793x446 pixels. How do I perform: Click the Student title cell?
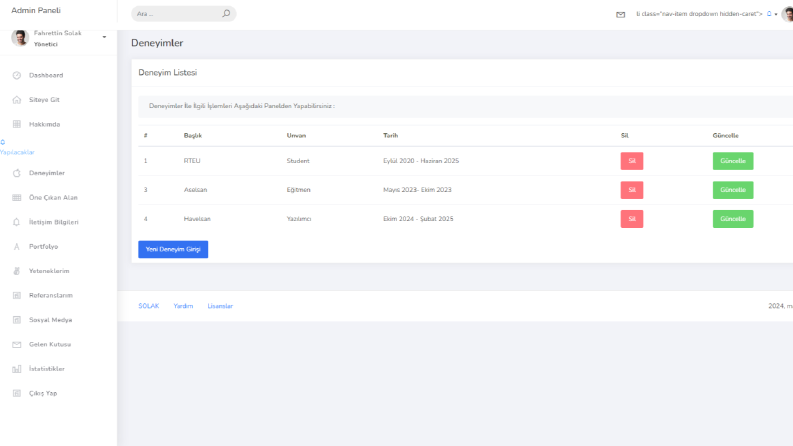298,161
